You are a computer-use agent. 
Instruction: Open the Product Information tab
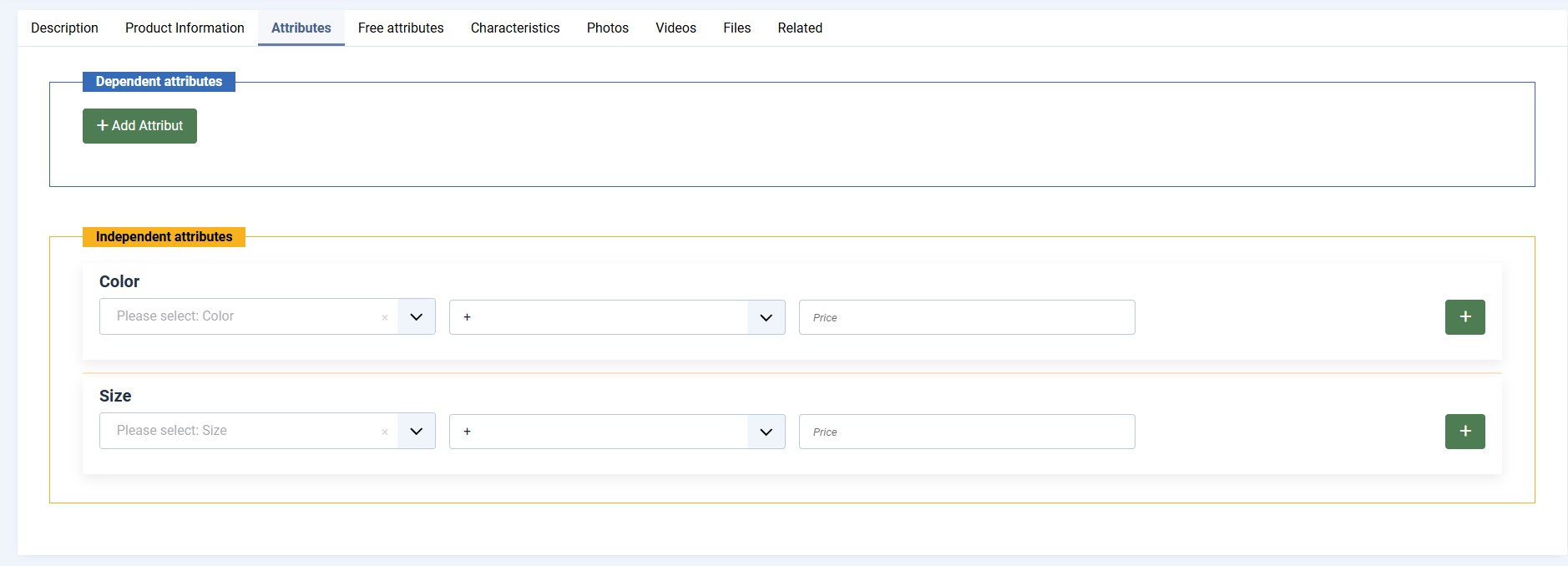coord(185,28)
